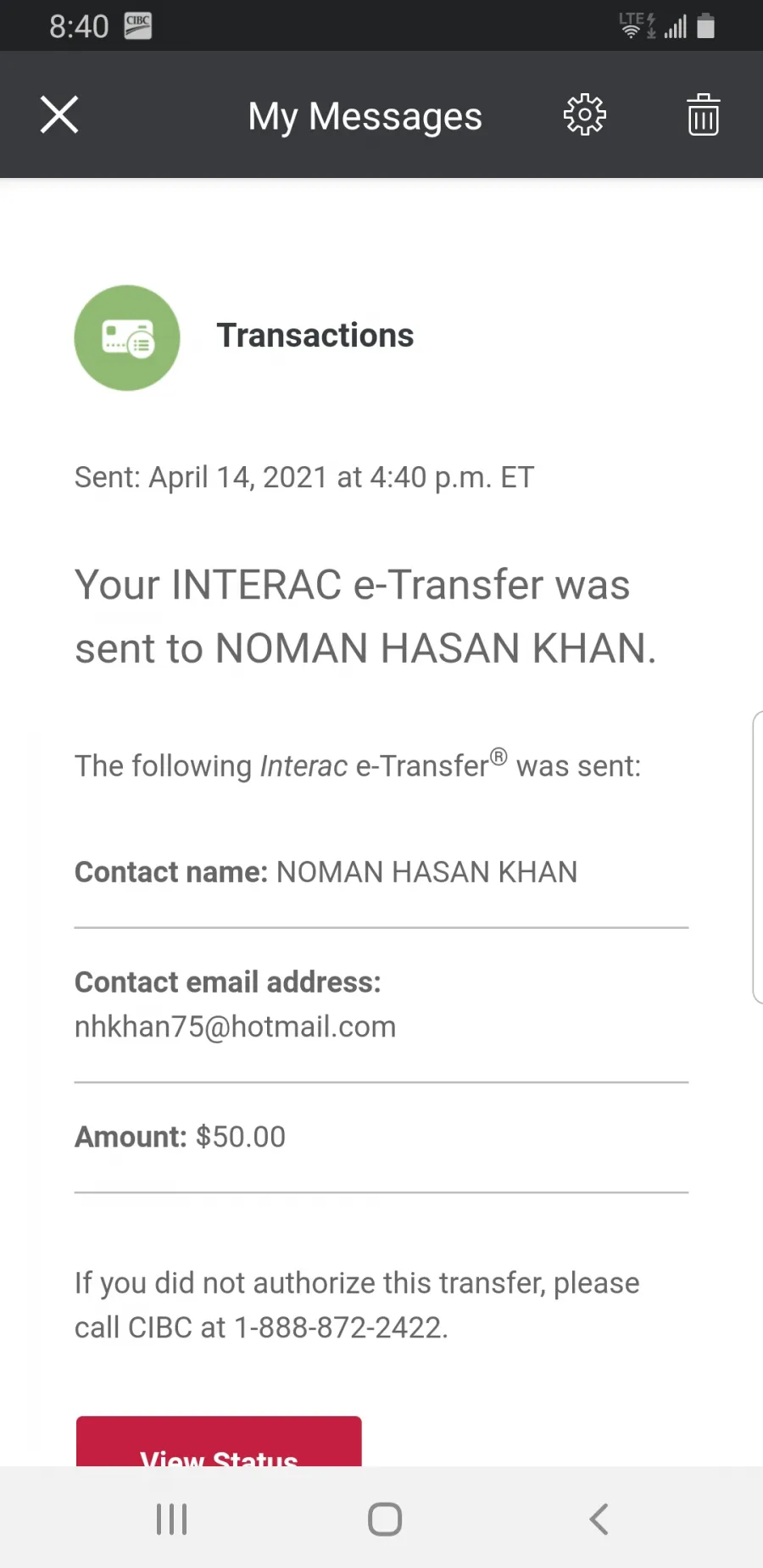
Task: Tap the green Transactions card icon
Action: click(x=127, y=337)
